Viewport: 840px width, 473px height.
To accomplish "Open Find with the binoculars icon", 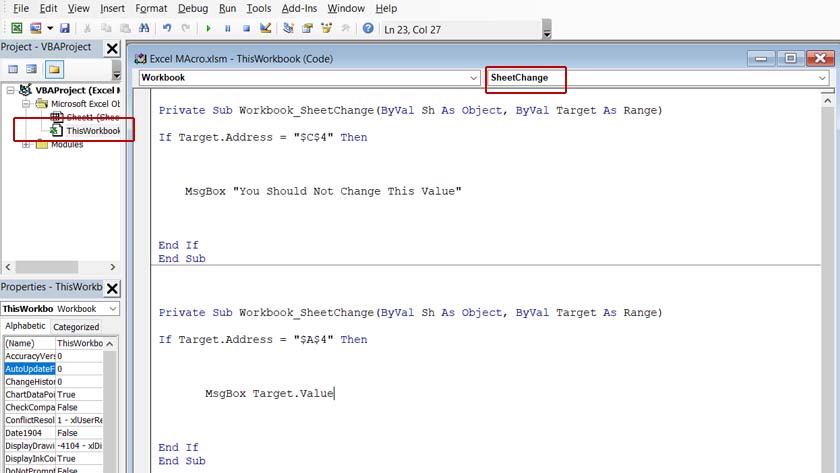I will point(144,28).
